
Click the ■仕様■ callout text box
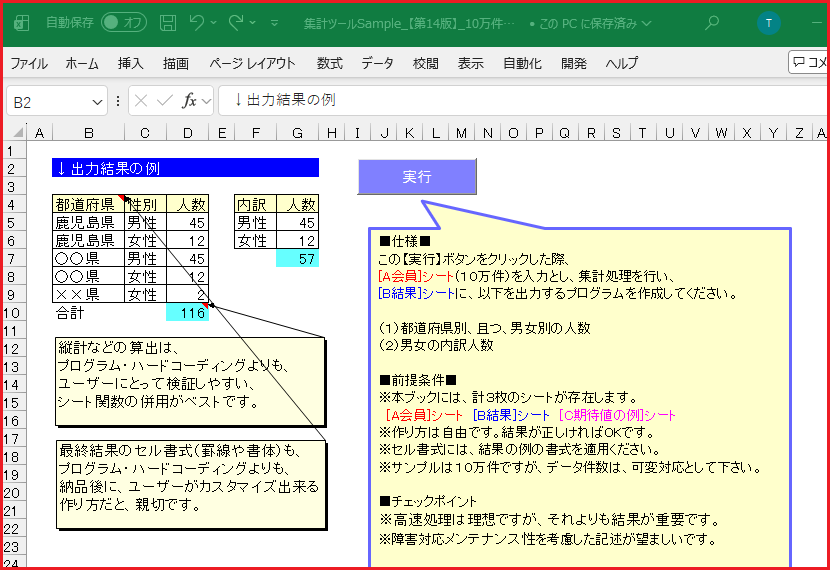[x=580, y=397]
